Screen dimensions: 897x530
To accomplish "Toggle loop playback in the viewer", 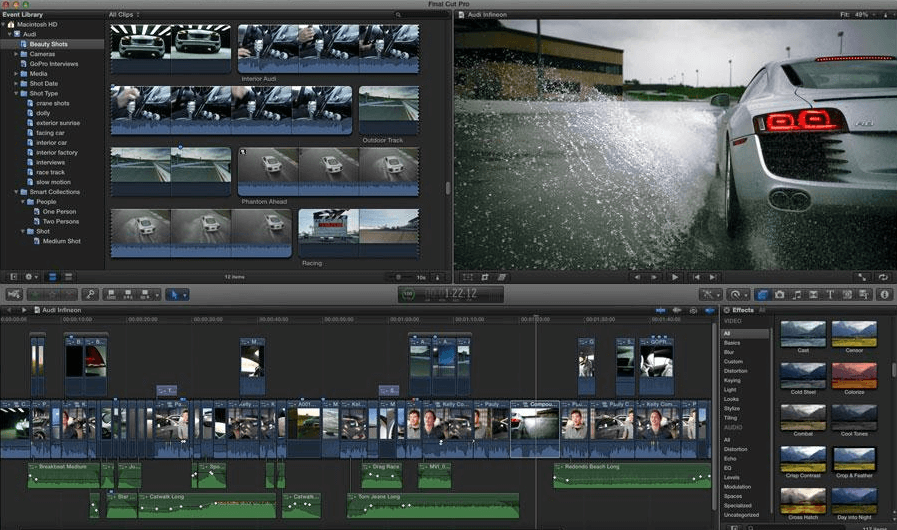I will [x=883, y=277].
